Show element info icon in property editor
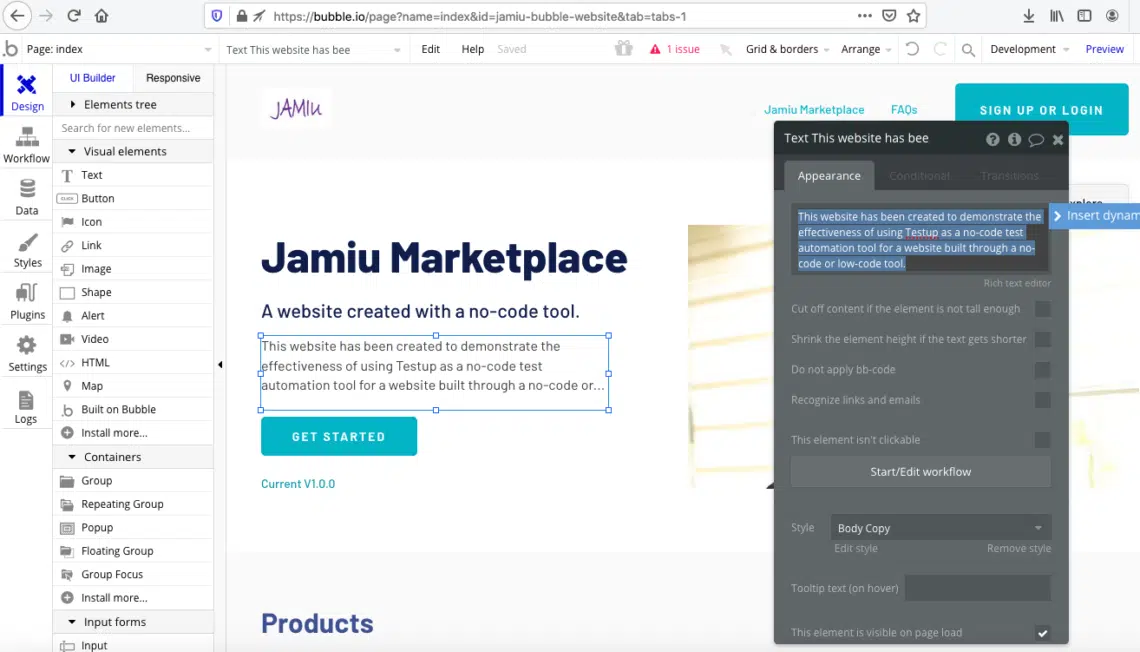Screen dimensions: 1140x652 (1014, 139)
